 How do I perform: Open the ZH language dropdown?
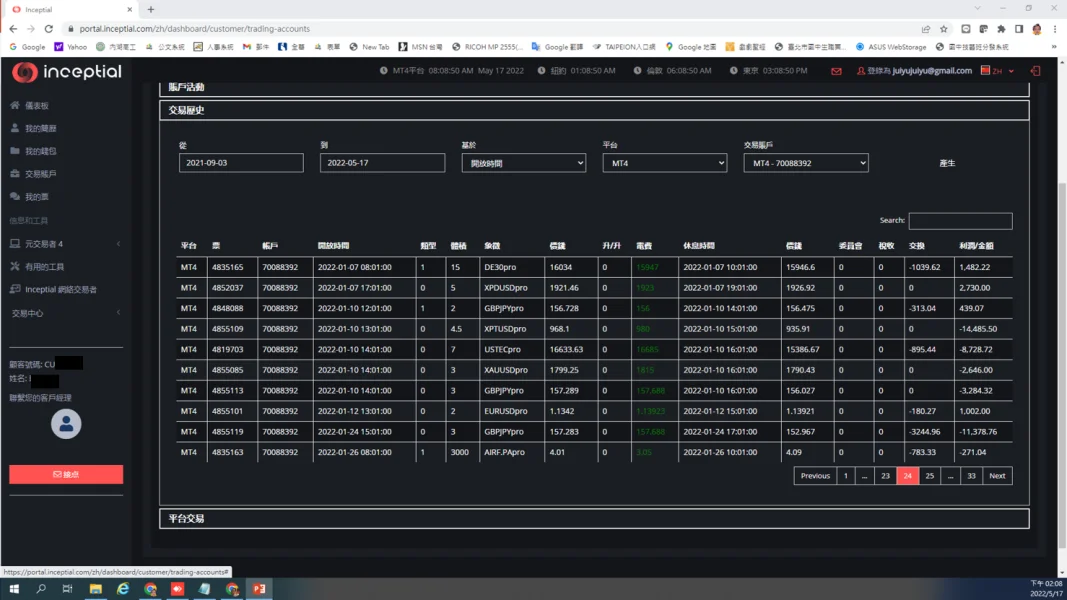pos(998,71)
